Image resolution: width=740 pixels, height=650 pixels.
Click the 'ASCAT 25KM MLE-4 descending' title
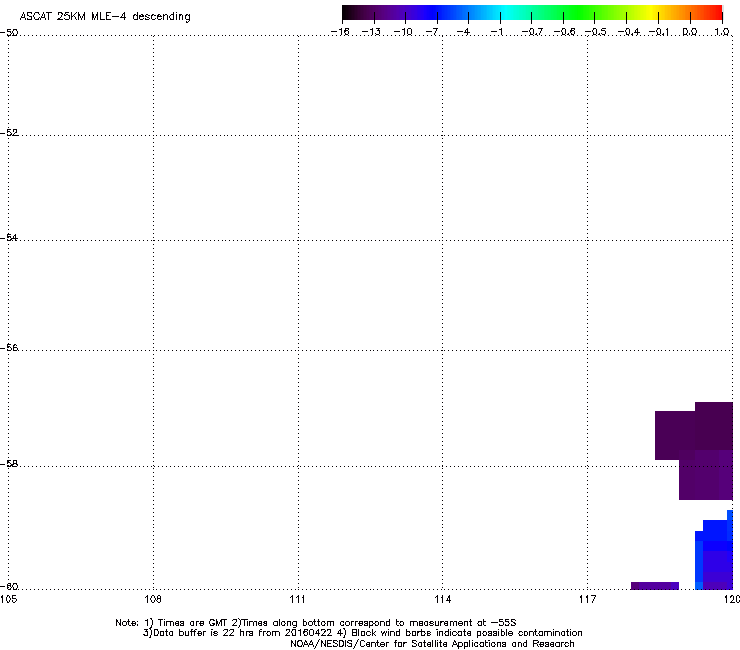point(105,17)
